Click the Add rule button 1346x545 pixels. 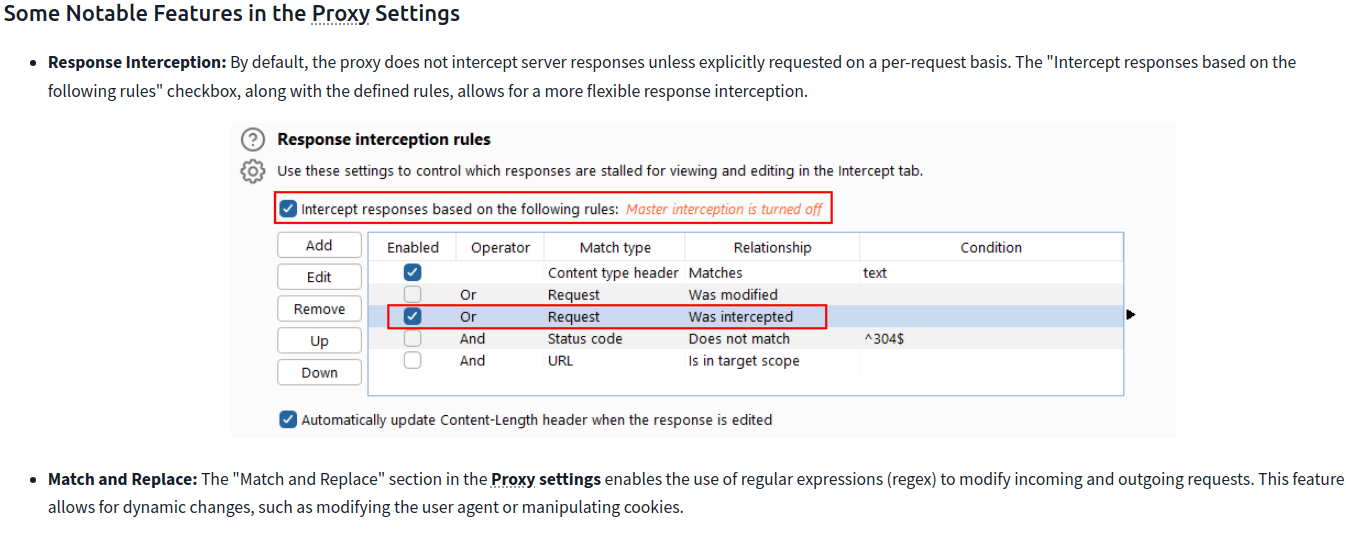(319, 245)
